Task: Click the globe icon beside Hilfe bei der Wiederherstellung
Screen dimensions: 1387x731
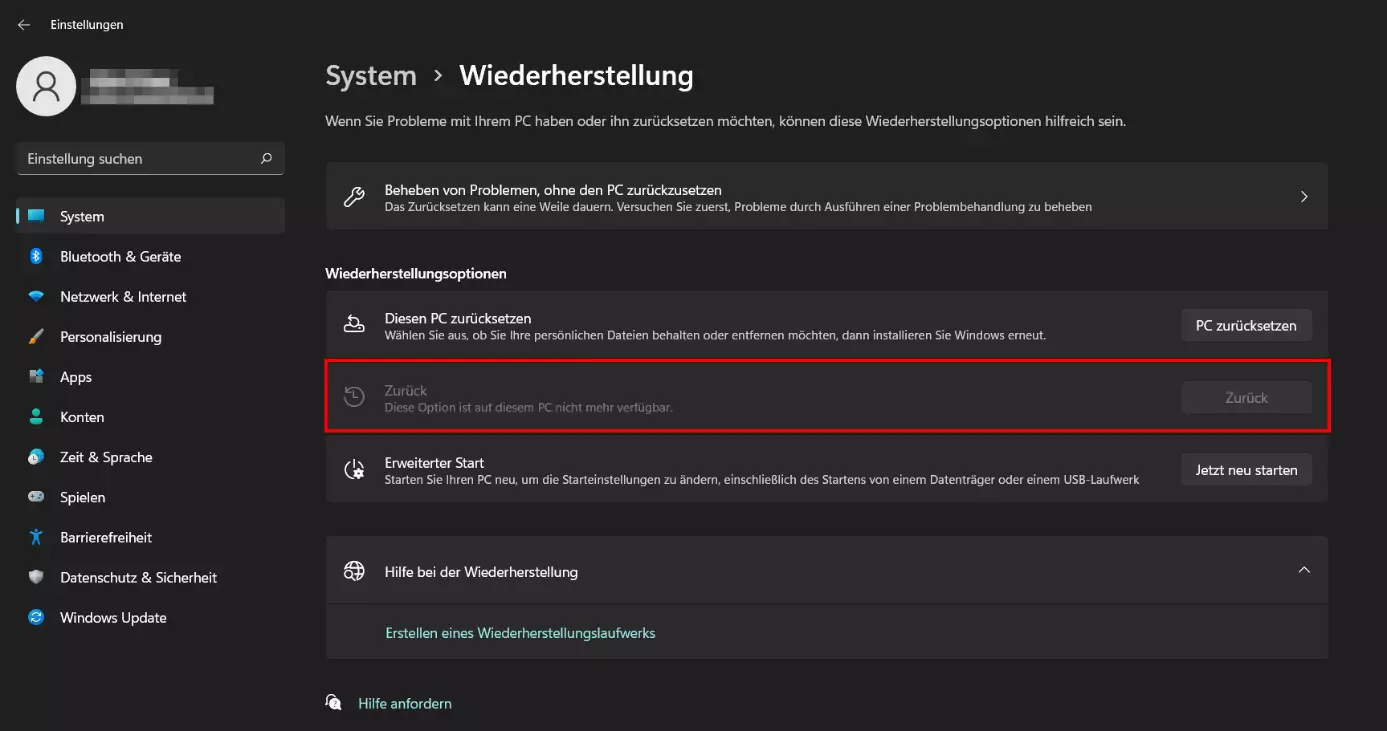Action: (x=354, y=571)
